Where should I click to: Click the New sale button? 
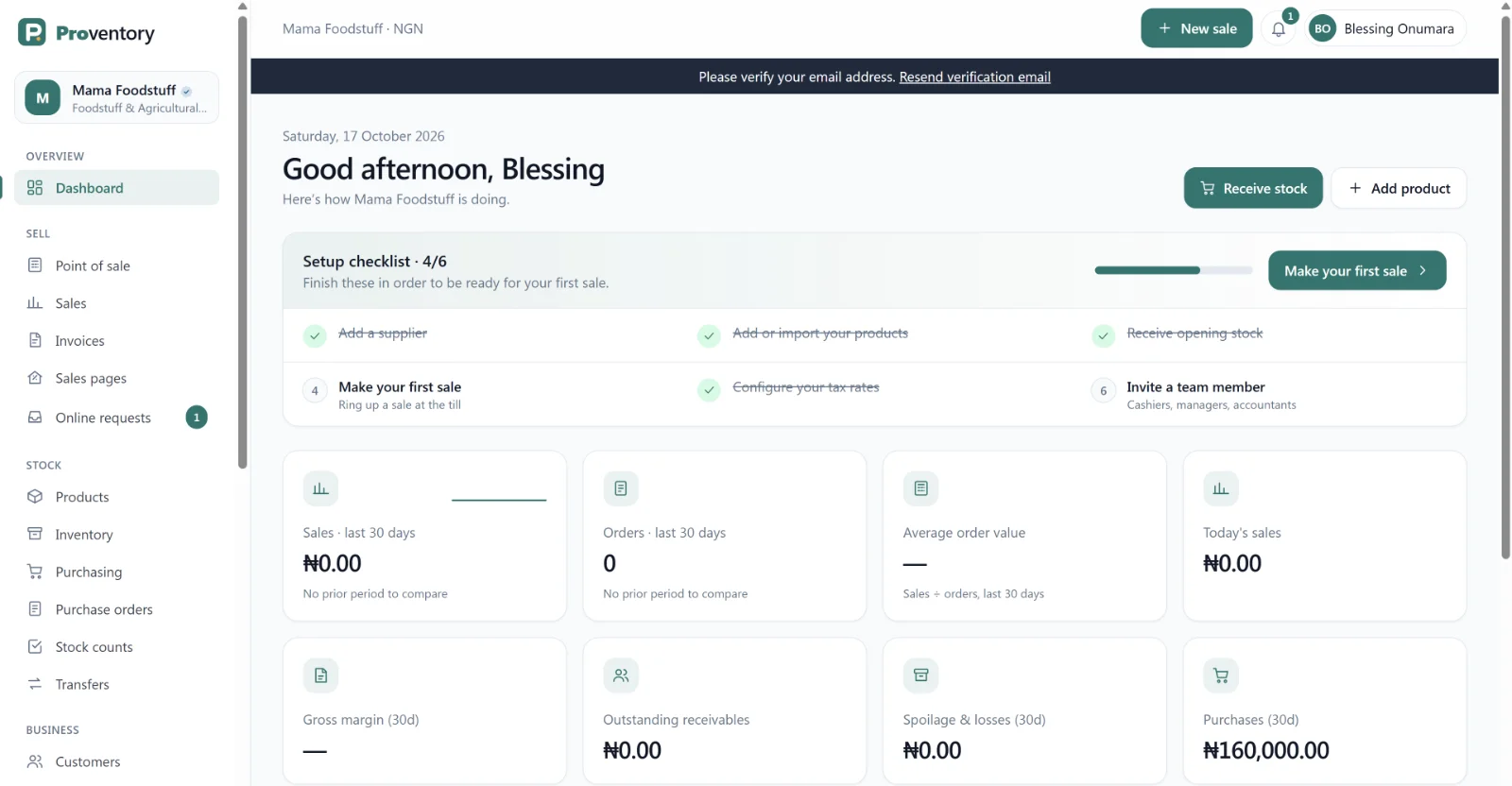coord(1196,28)
